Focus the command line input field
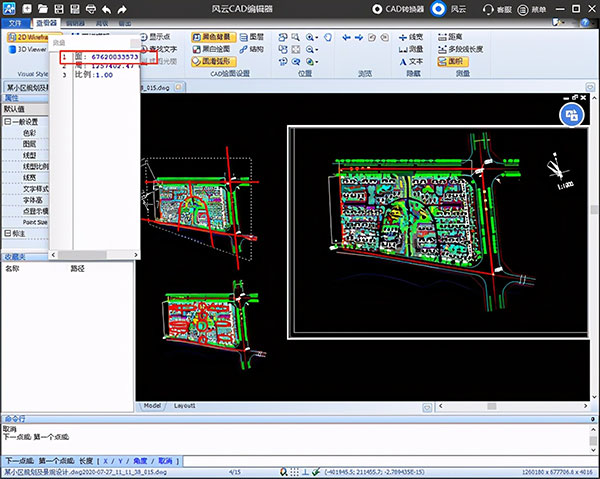 point(390,461)
